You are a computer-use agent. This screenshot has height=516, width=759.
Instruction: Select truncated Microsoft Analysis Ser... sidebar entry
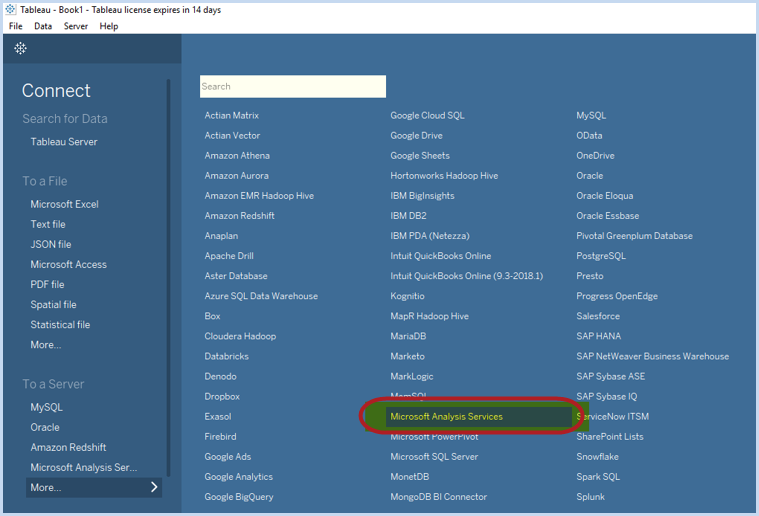point(84,468)
